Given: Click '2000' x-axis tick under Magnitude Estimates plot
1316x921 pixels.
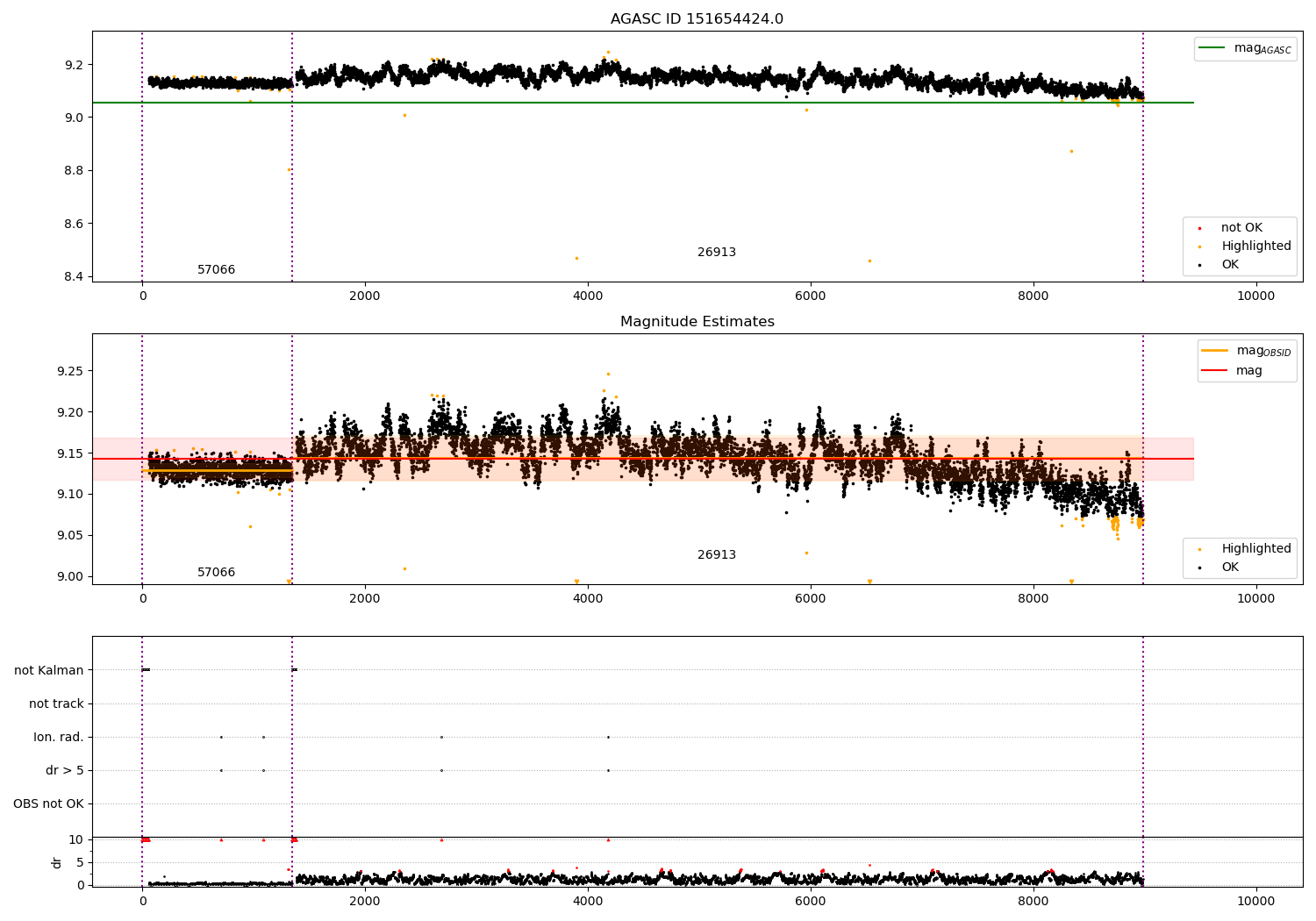Looking at the screenshot, I should pyautogui.click(x=365, y=599).
